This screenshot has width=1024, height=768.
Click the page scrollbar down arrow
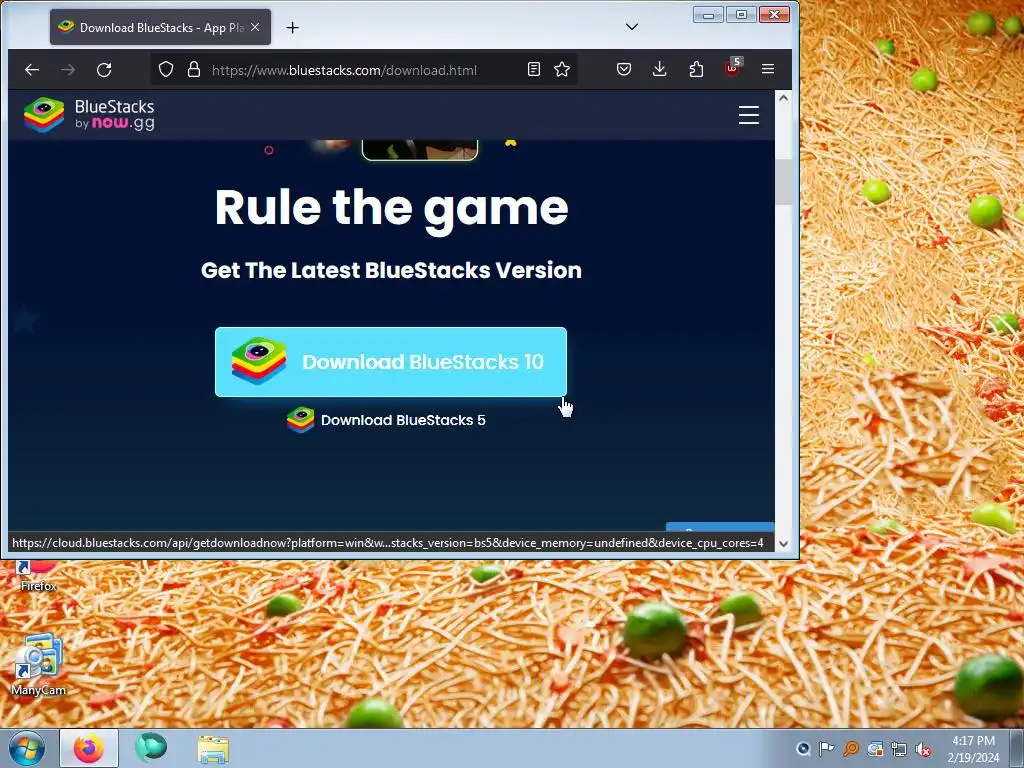pos(784,543)
